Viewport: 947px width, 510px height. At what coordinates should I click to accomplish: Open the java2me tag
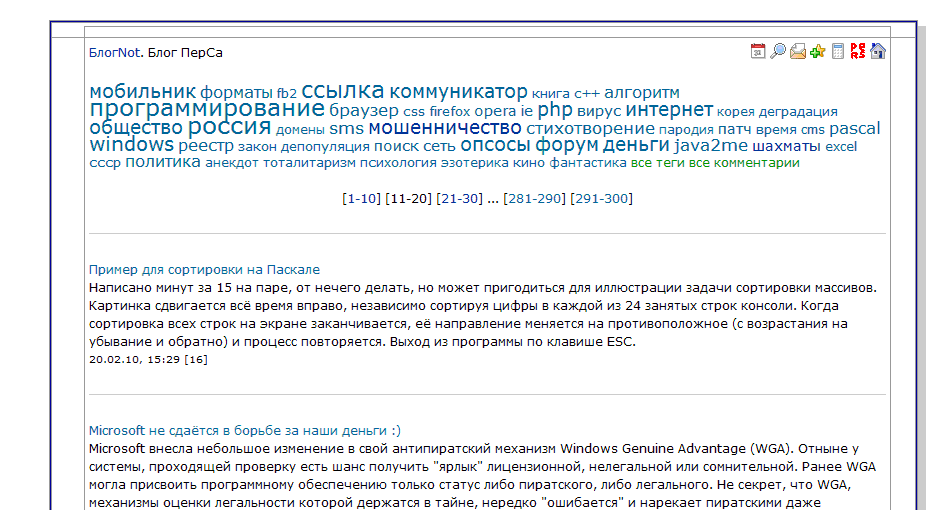(711, 146)
